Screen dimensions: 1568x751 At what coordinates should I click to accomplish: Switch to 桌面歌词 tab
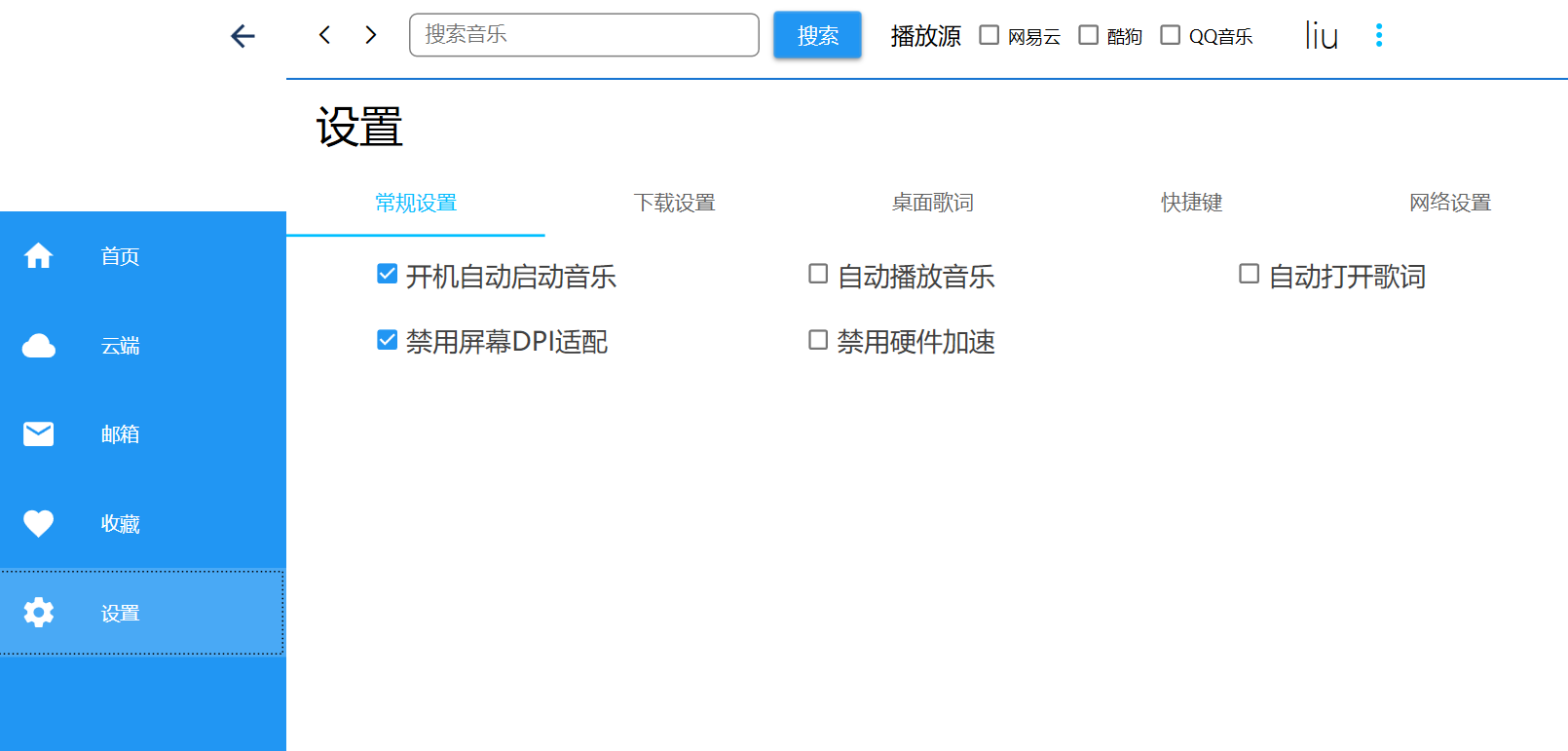pyautogui.click(x=933, y=203)
